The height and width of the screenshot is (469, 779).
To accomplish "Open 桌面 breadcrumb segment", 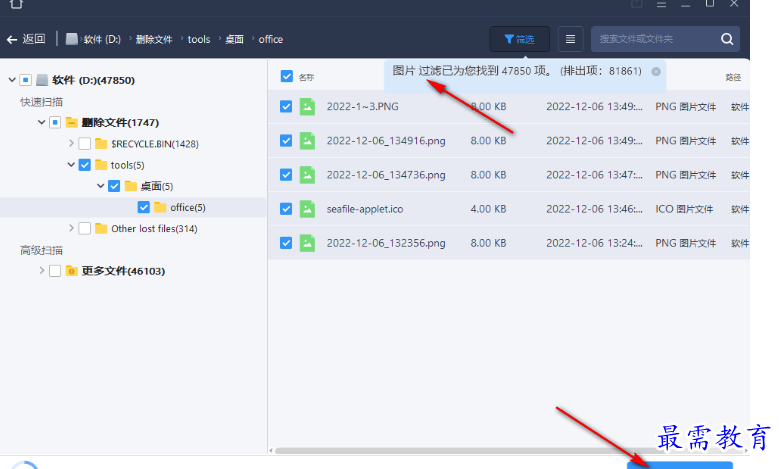I will click(234, 39).
